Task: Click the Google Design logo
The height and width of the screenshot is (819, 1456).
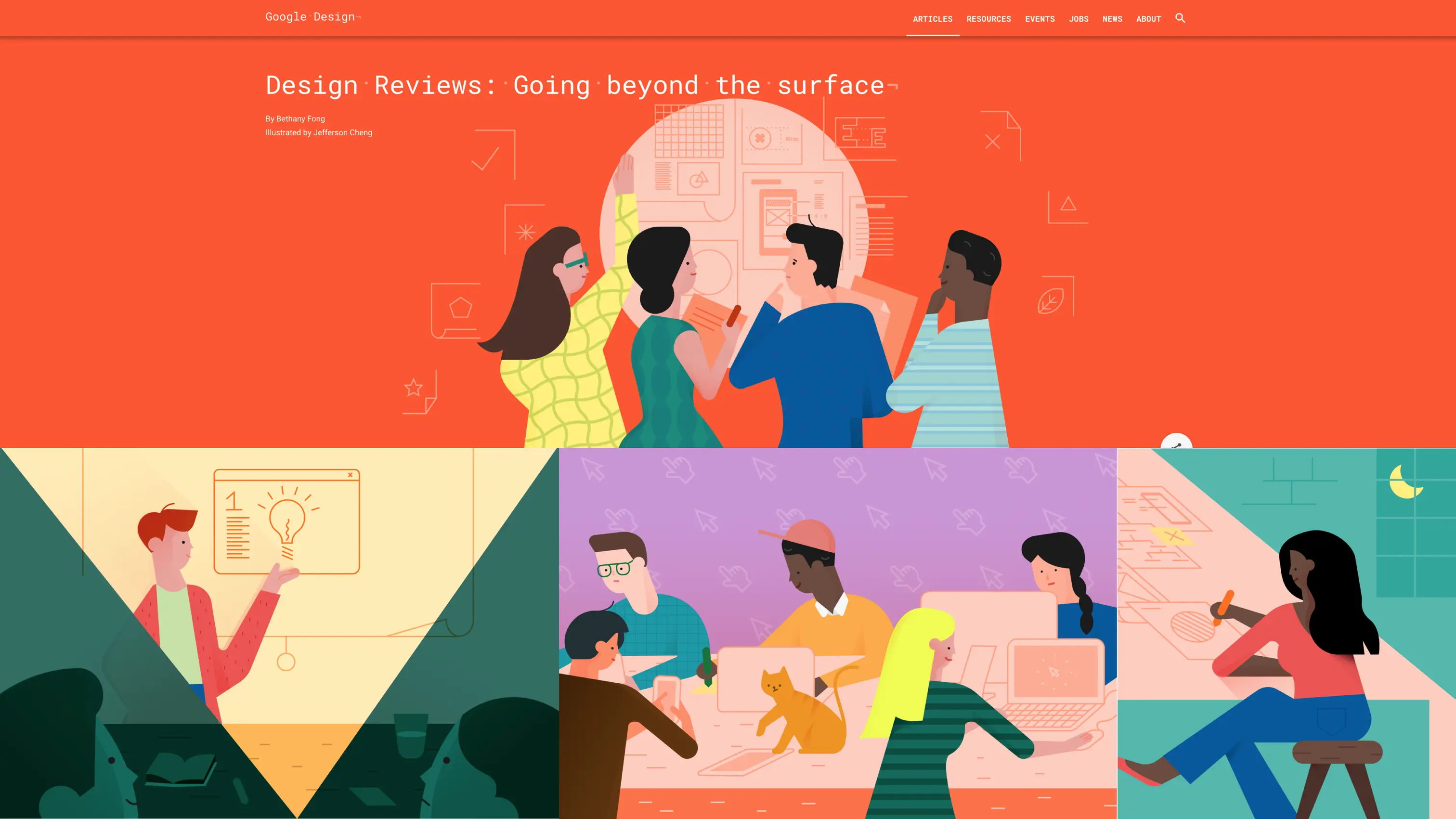Action: (x=310, y=17)
